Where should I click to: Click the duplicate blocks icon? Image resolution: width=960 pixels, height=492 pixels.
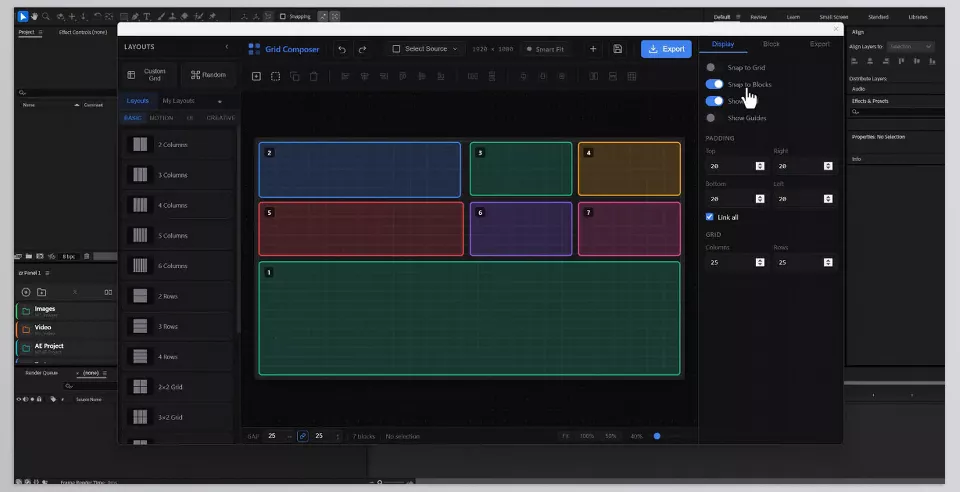(294, 76)
